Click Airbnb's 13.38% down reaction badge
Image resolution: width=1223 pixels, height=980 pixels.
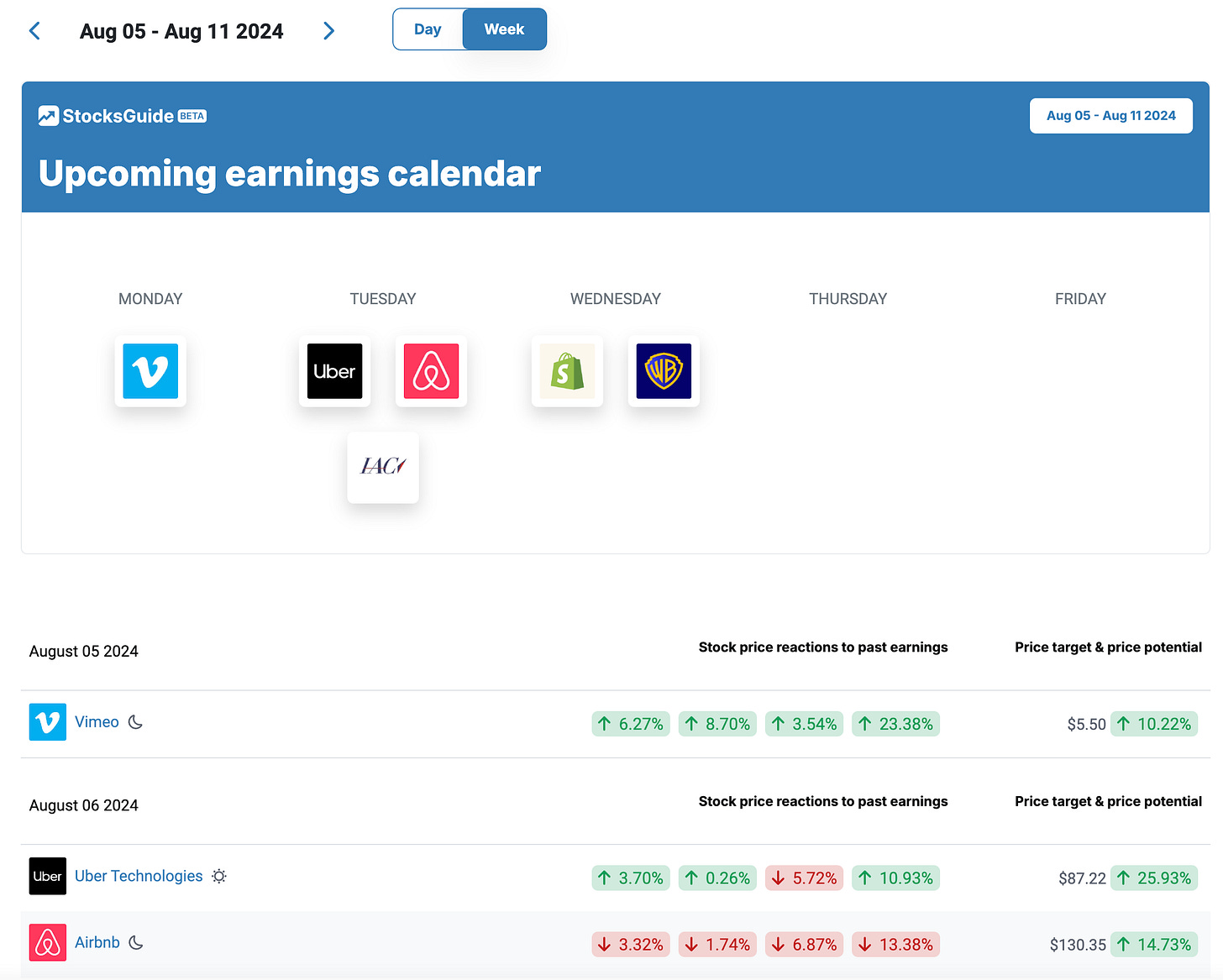895,945
